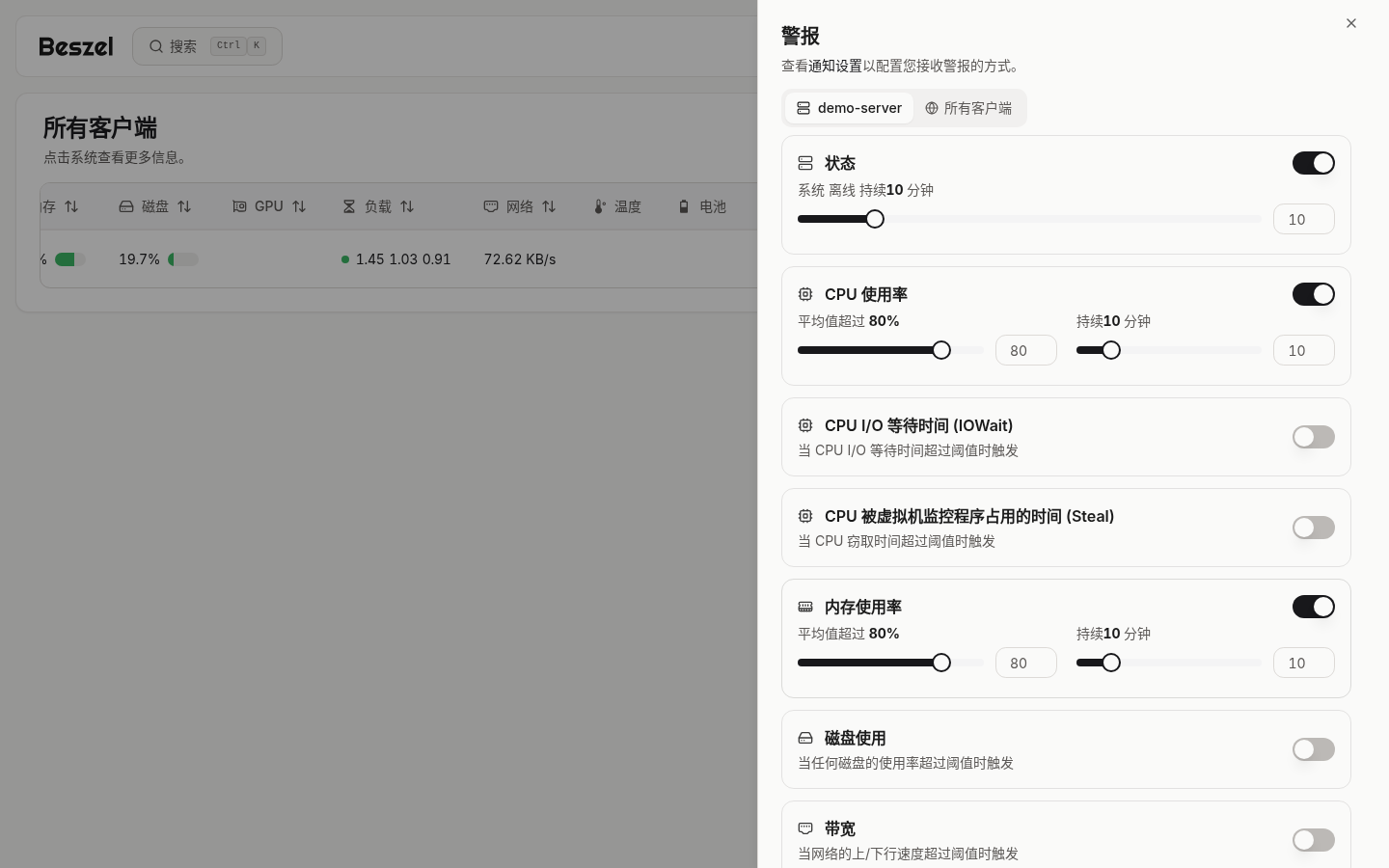Click the 72.62 KB/s network value
The image size is (1389, 868).
[520, 259]
